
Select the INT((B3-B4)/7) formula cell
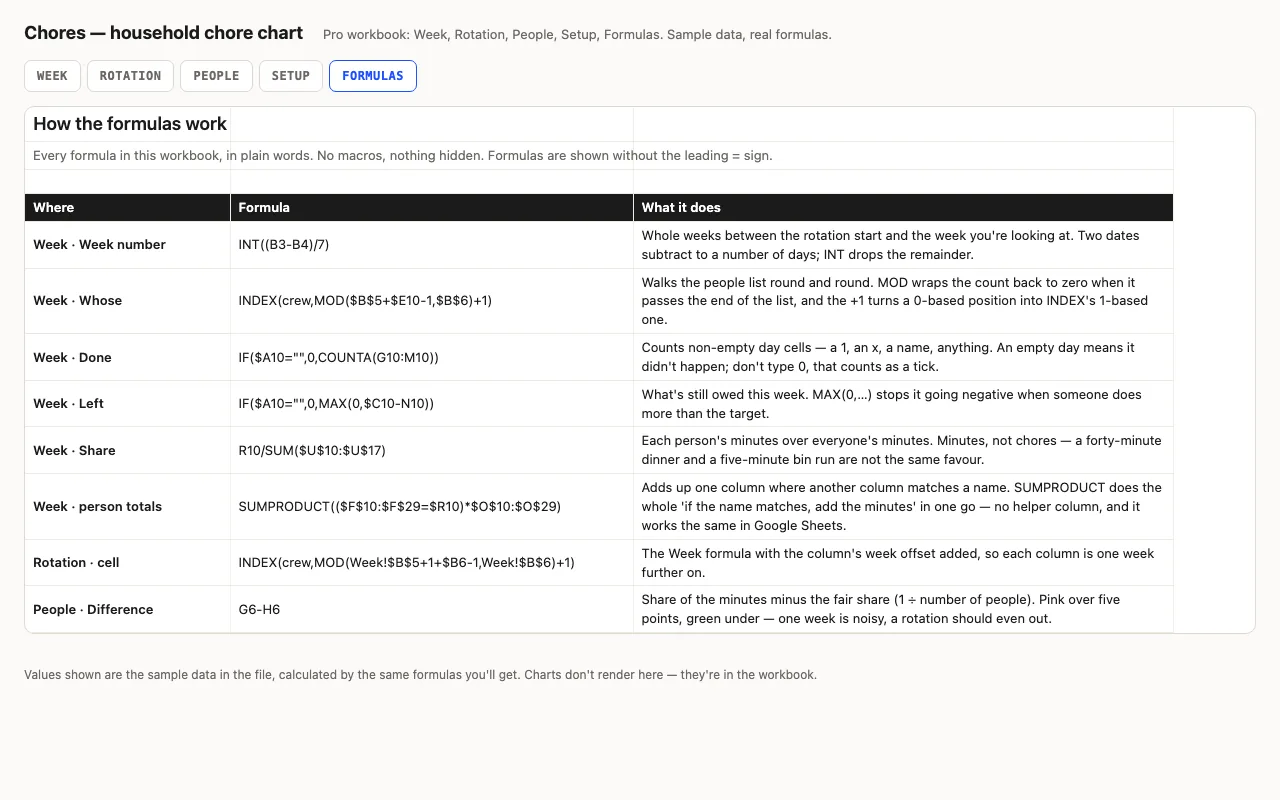coord(432,245)
